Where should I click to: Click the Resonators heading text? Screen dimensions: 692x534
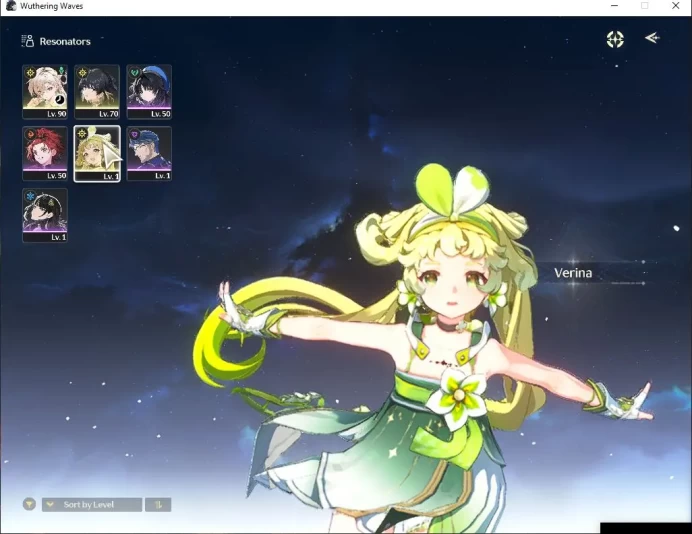click(65, 41)
